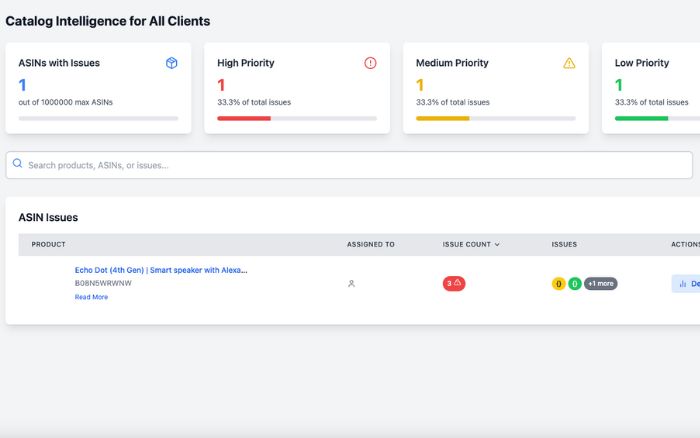Focus the search products, ASINs, or issues field
700x438 pixels.
(349, 165)
